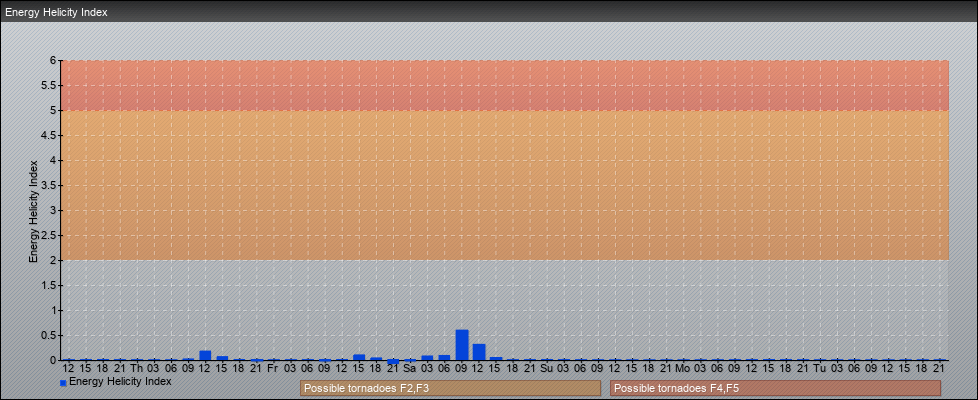This screenshot has width=978, height=400.
Task: Click the y-axis value 0
Action: (54, 360)
